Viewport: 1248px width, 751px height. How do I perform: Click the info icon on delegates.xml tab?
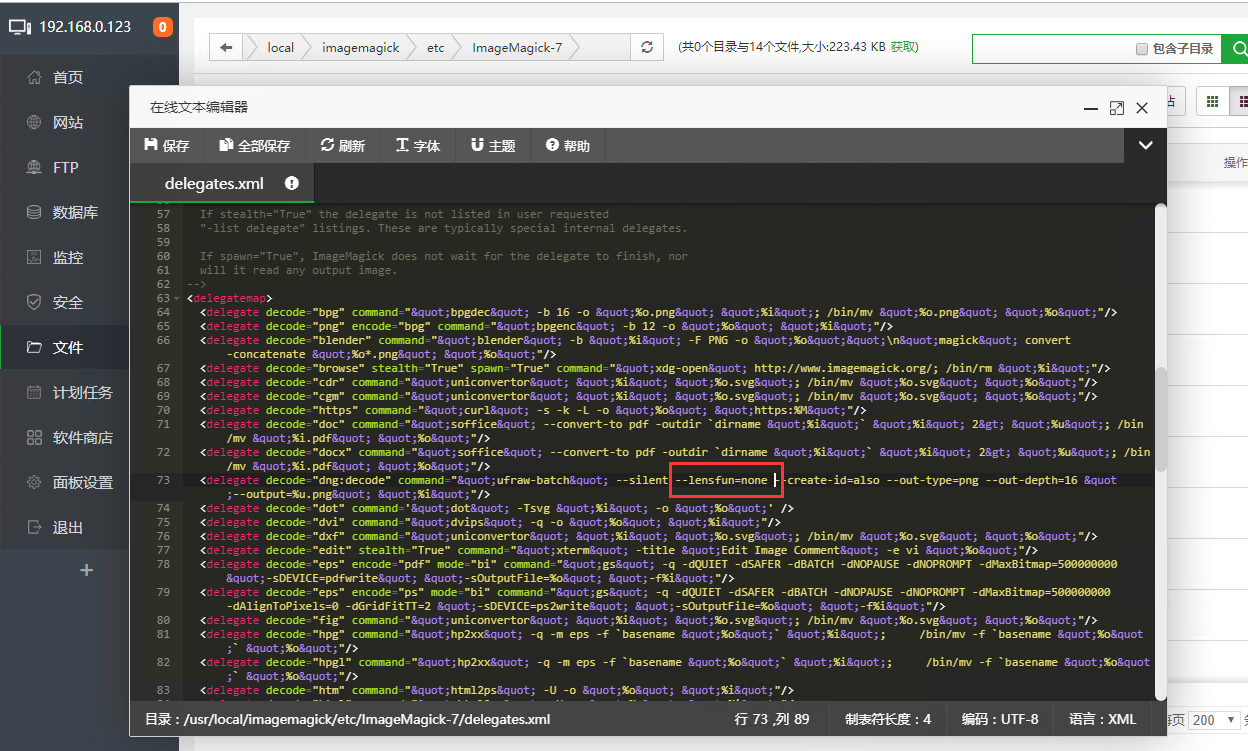point(292,183)
